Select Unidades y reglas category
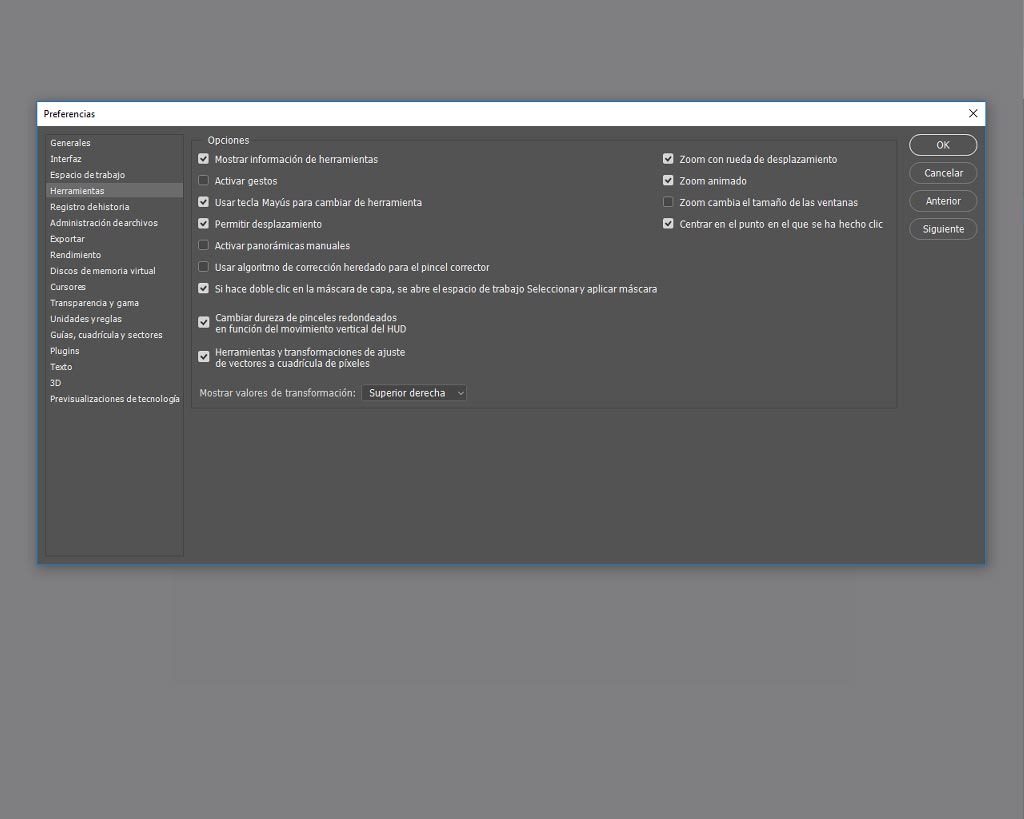 click(114, 319)
